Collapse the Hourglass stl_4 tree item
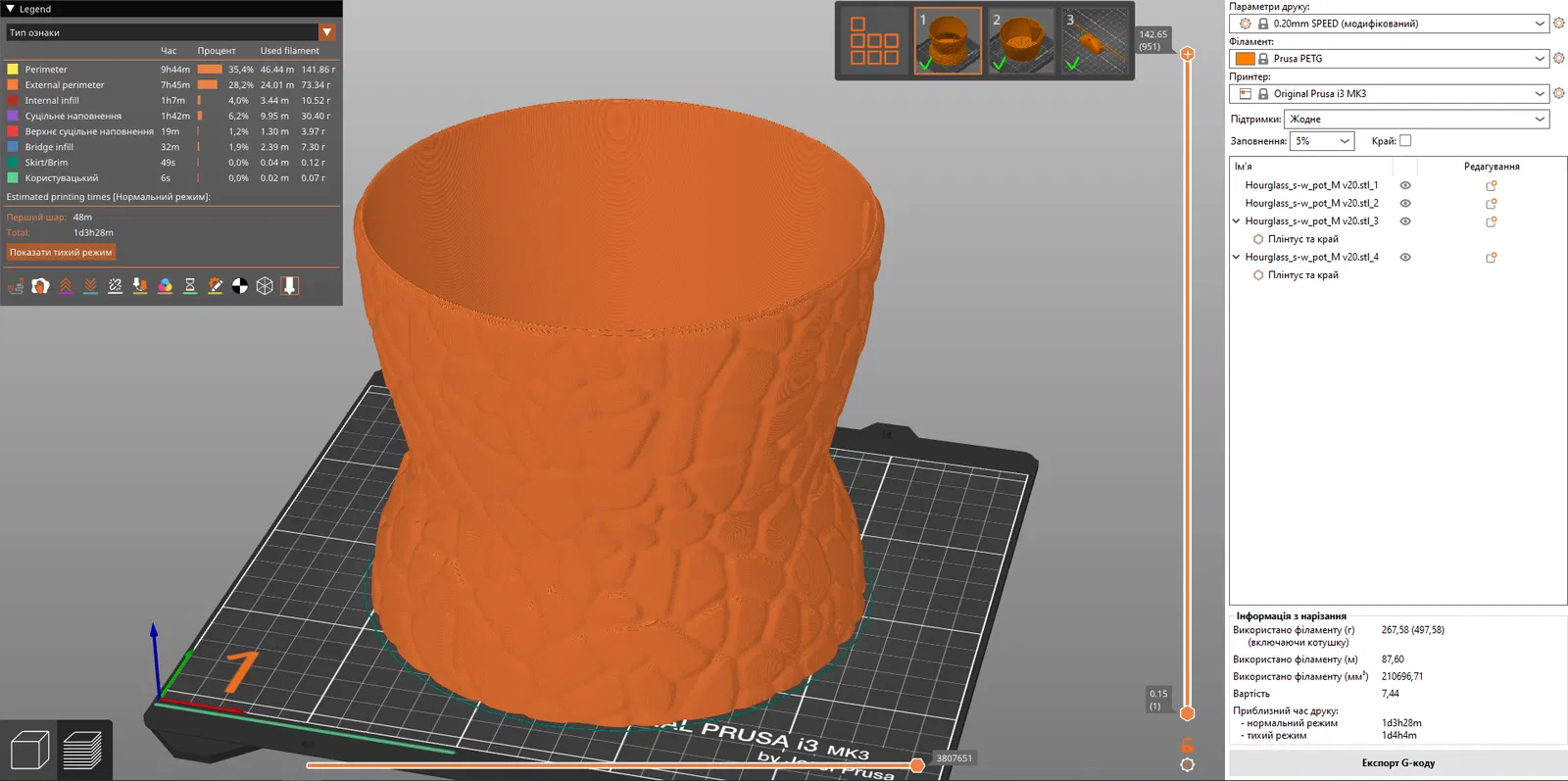 (1237, 258)
